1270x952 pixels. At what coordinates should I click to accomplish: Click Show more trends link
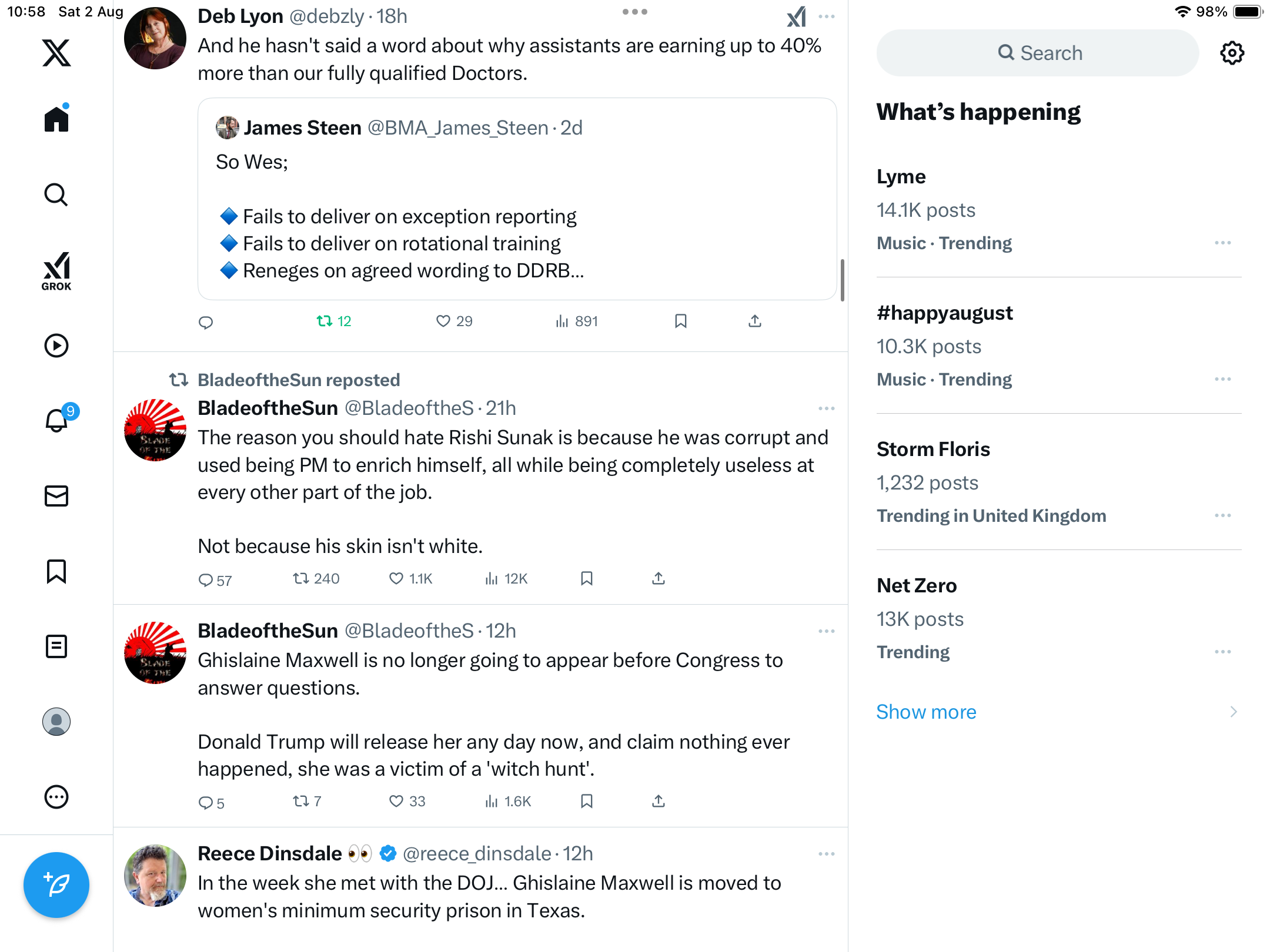click(926, 712)
